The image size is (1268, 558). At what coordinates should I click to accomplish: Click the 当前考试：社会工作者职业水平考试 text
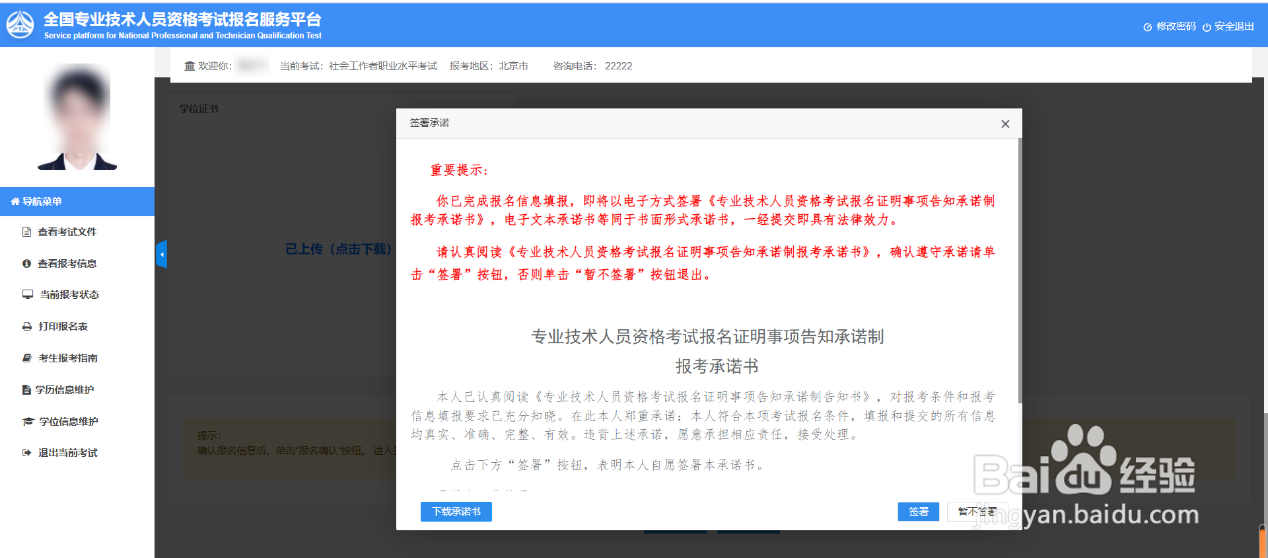358,66
